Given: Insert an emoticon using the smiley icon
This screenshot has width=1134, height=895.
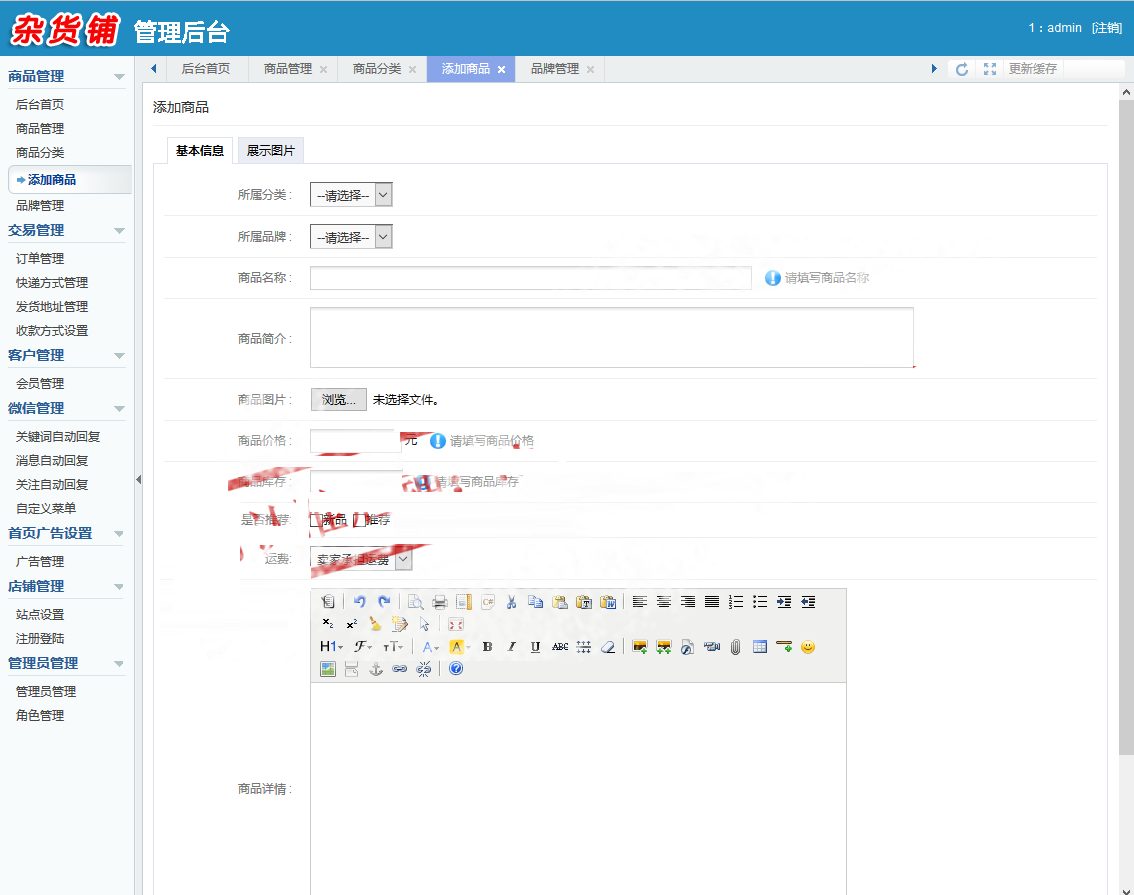Looking at the screenshot, I should (808, 647).
